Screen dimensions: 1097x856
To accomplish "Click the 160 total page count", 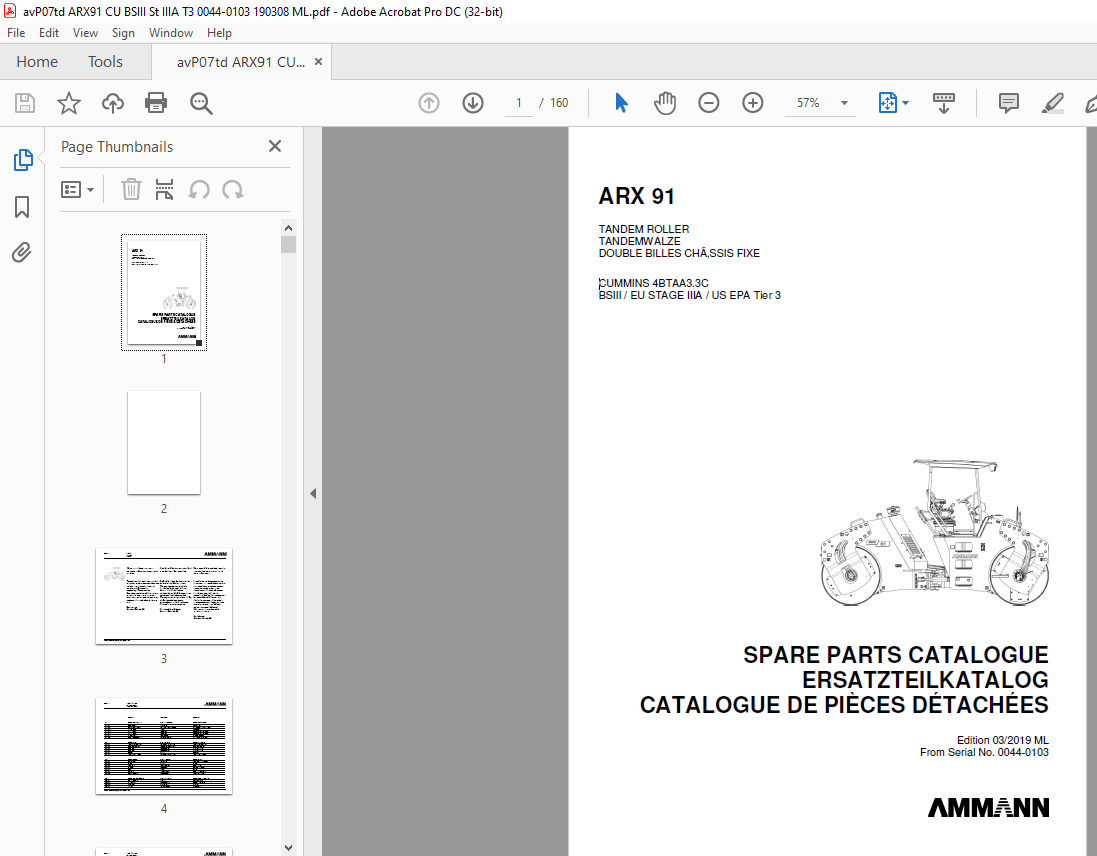I will tap(559, 104).
